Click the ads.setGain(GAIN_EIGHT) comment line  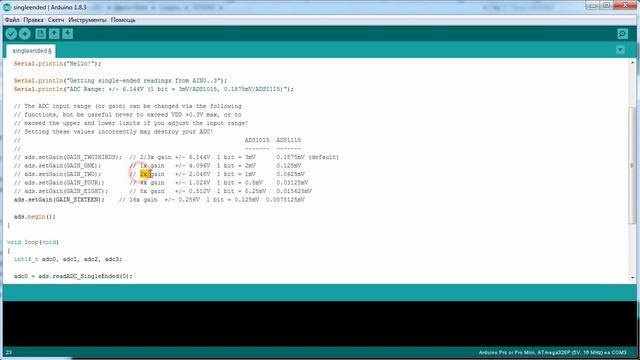click(163, 191)
